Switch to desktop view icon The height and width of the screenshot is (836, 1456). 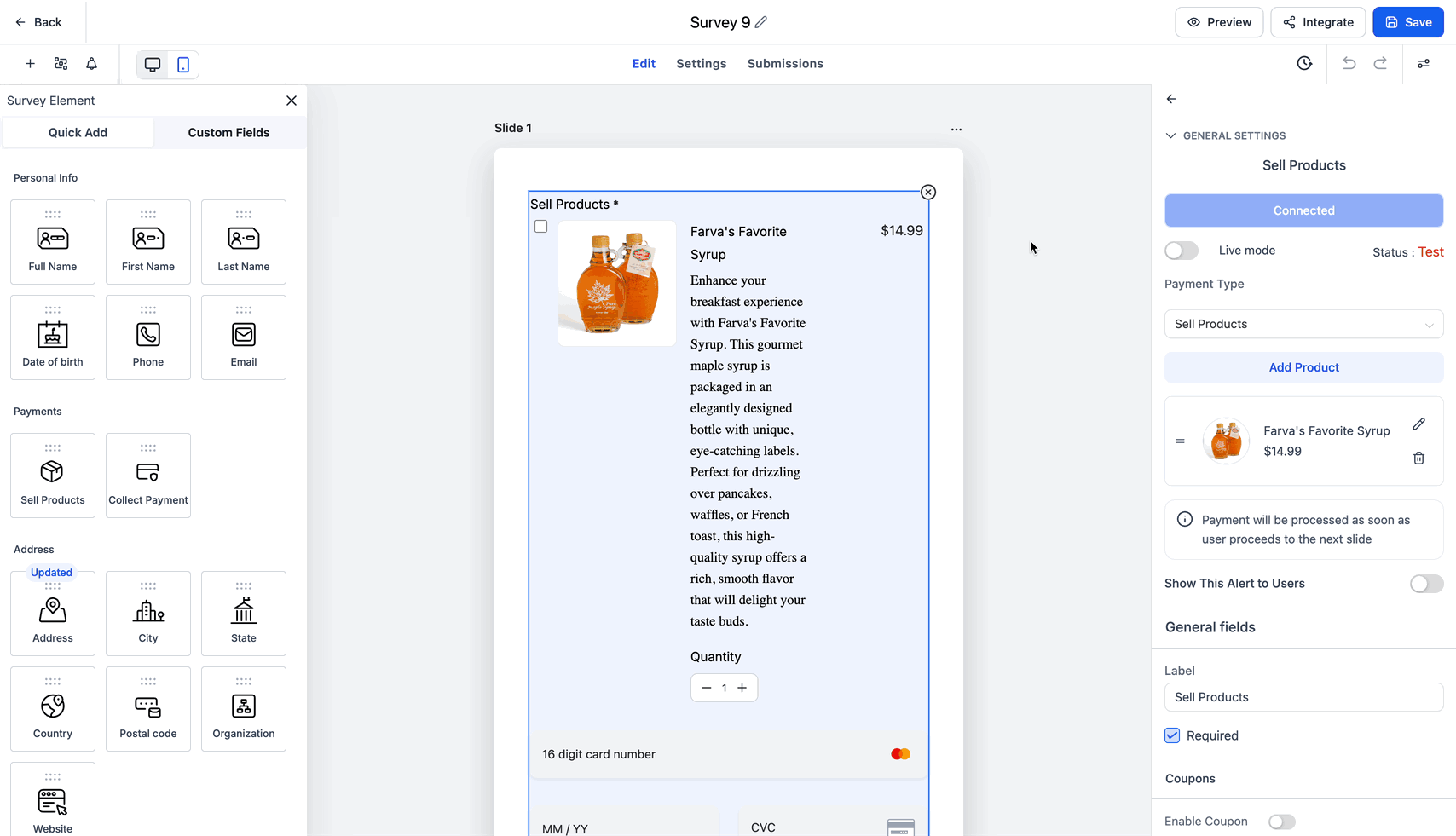[153, 65]
